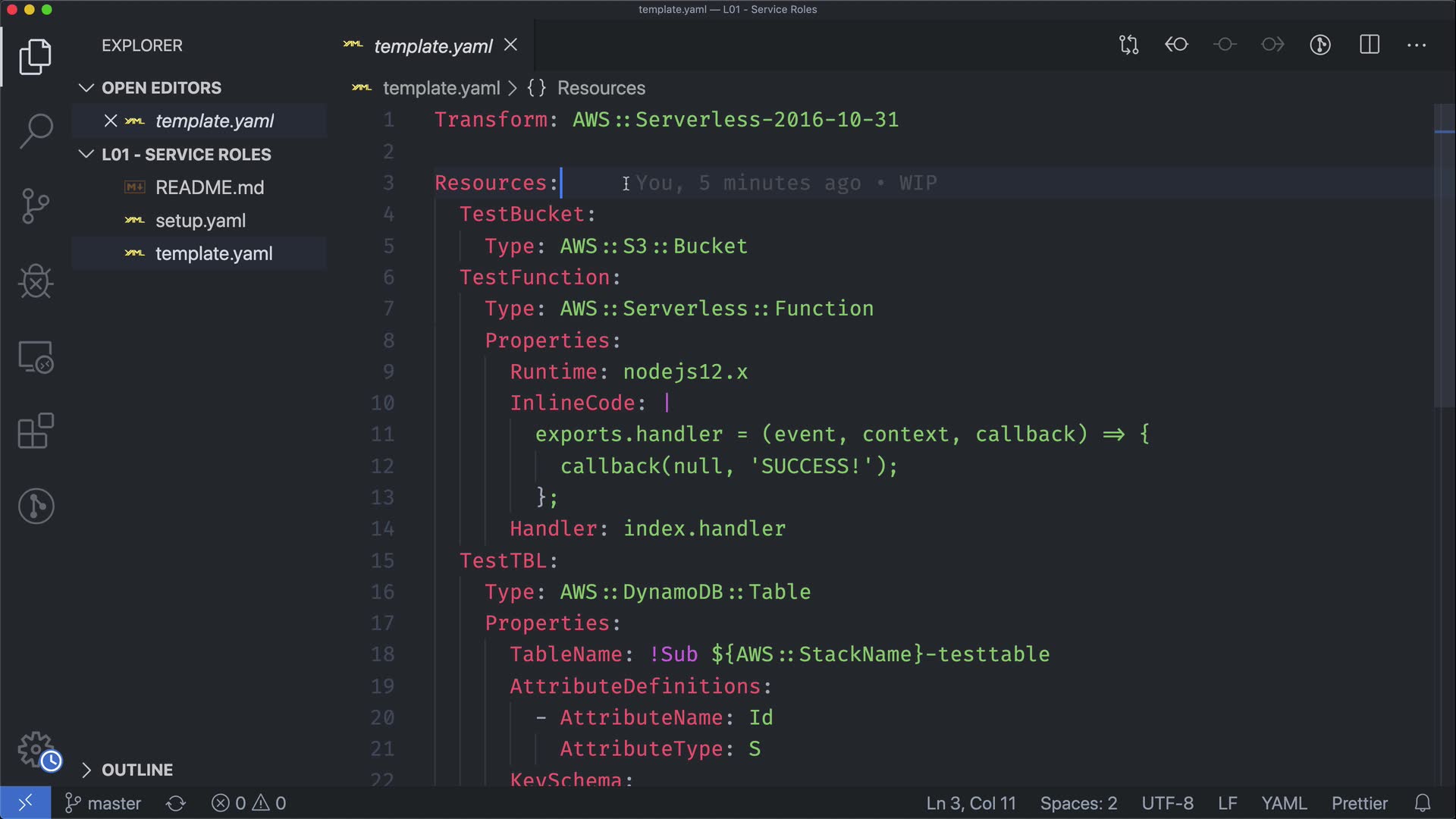Click YAML language mode in status bar

1283,803
